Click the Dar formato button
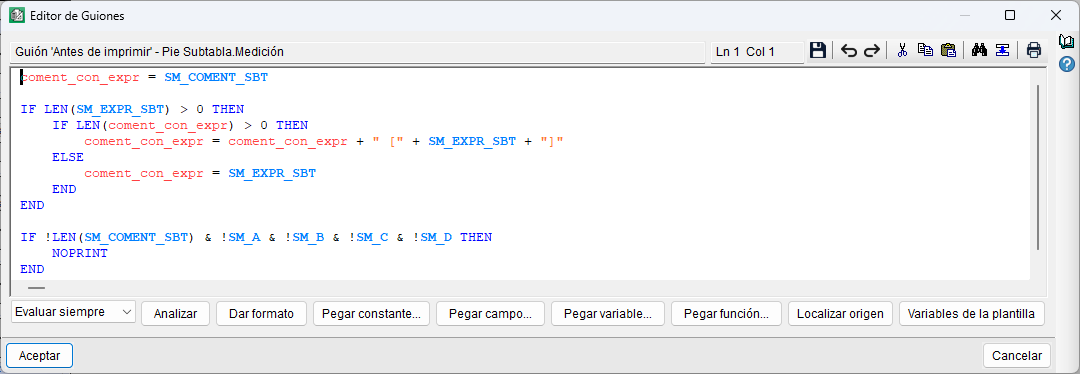The image size is (1080, 374). 262,313
